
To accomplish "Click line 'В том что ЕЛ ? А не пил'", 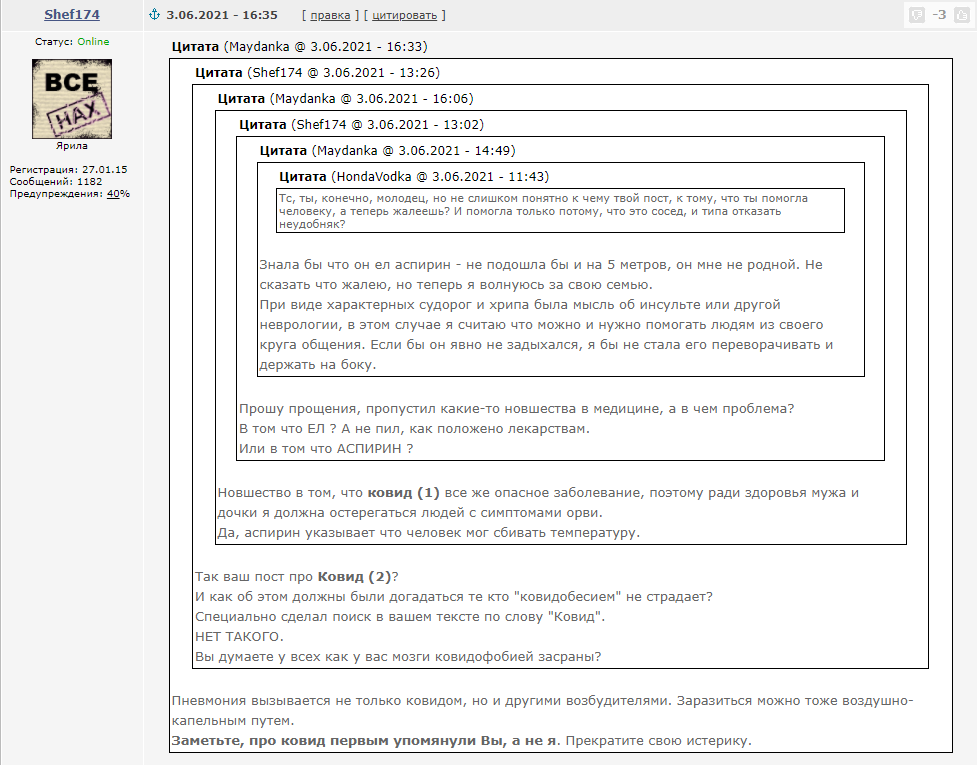I will click(x=414, y=429).
